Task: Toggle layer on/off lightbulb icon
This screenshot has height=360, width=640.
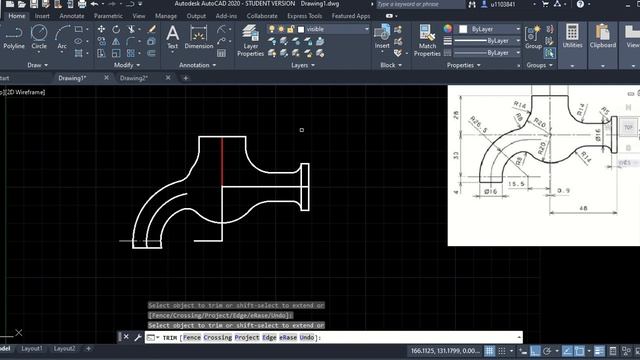Action: (x=271, y=29)
